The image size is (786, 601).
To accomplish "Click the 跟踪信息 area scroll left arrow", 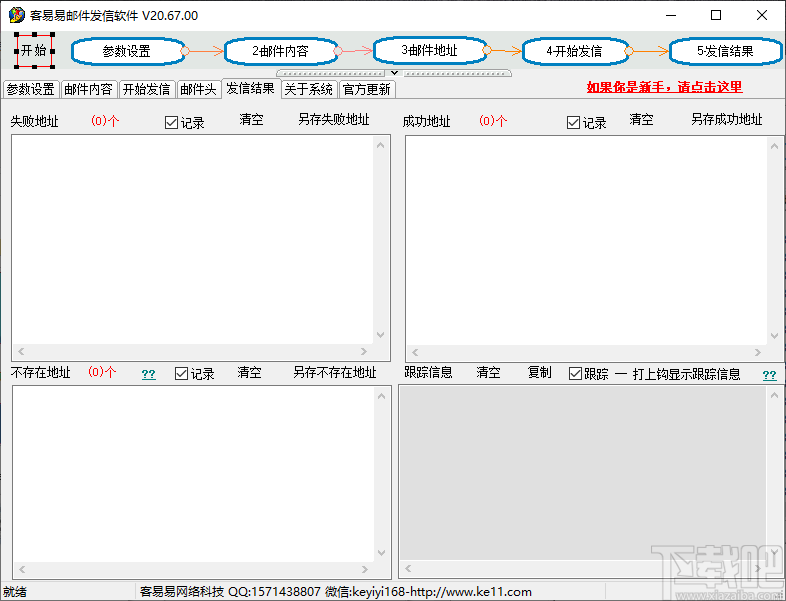I will click(x=408, y=568).
